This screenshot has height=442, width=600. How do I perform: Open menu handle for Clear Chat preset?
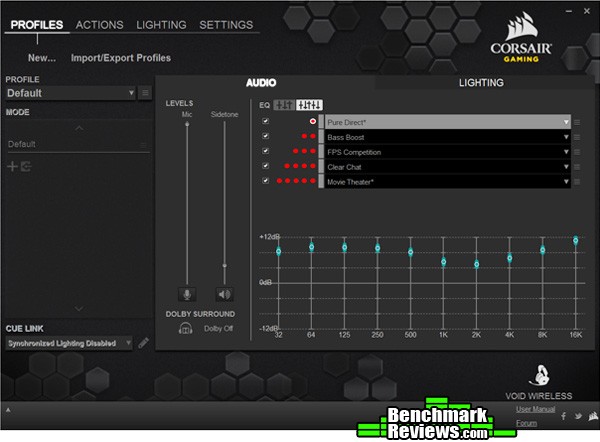[577, 167]
